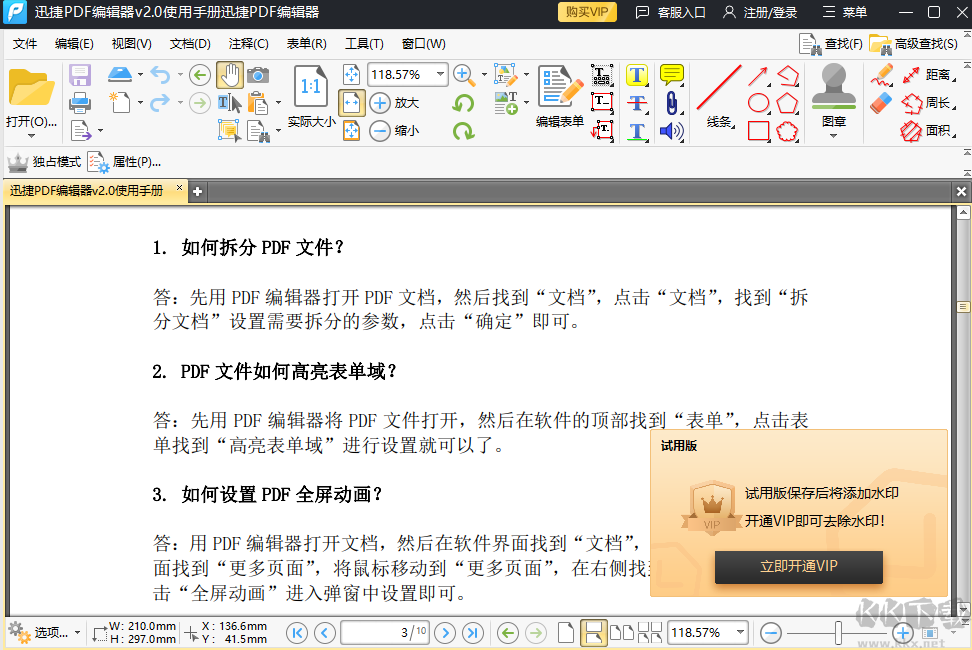The image size is (972, 650).
Task: Click the 购买VIP button in the title bar
Action: click(x=586, y=13)
